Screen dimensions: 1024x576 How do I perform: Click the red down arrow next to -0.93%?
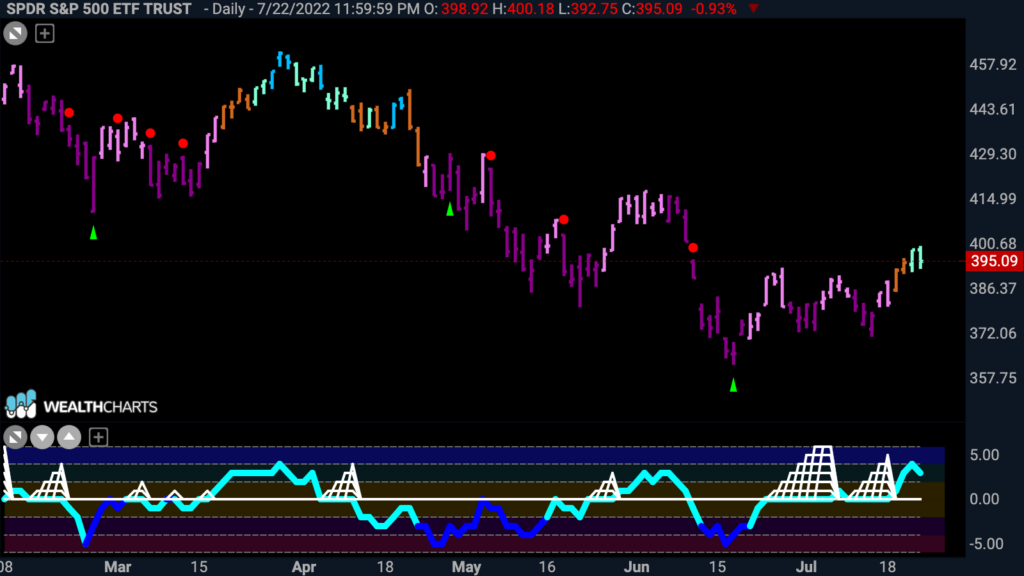(x=754, y=9)
